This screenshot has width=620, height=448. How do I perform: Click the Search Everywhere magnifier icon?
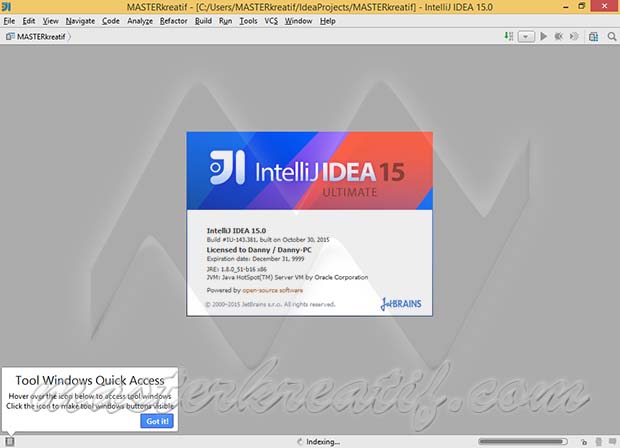point(612,37)
